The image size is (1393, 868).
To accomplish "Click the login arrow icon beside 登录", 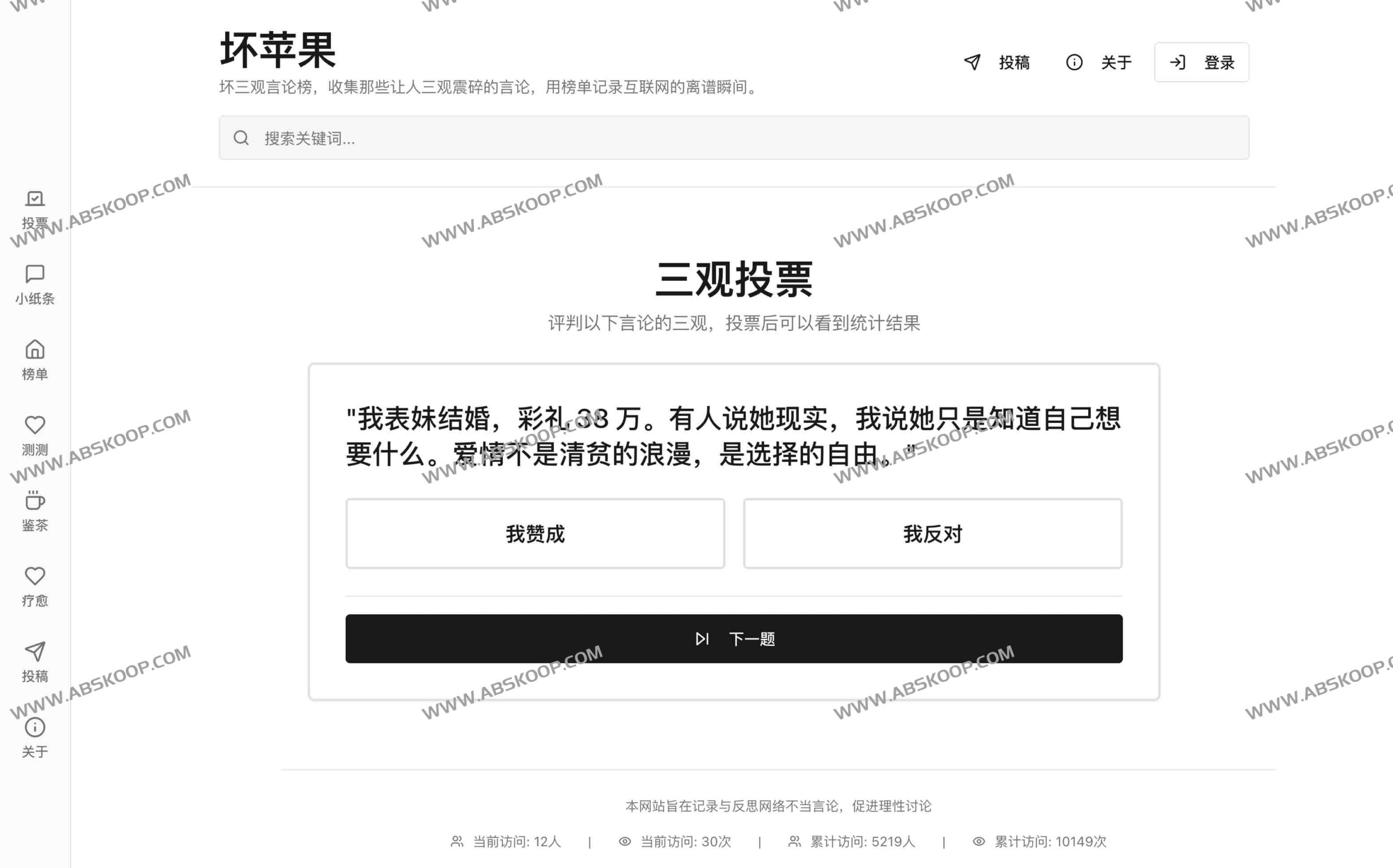I will 1179,63.
